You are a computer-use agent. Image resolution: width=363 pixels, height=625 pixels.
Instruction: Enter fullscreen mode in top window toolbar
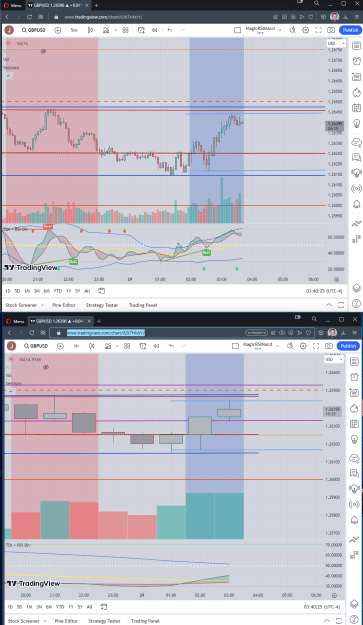pos(318,30)
